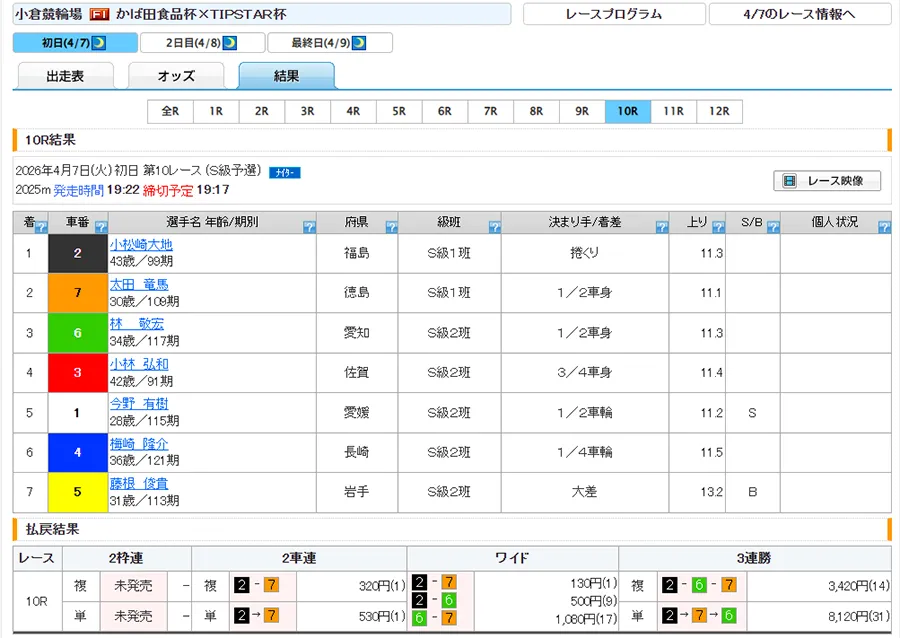
Task: Open the オッズ tab
Action: coord(176,76)
